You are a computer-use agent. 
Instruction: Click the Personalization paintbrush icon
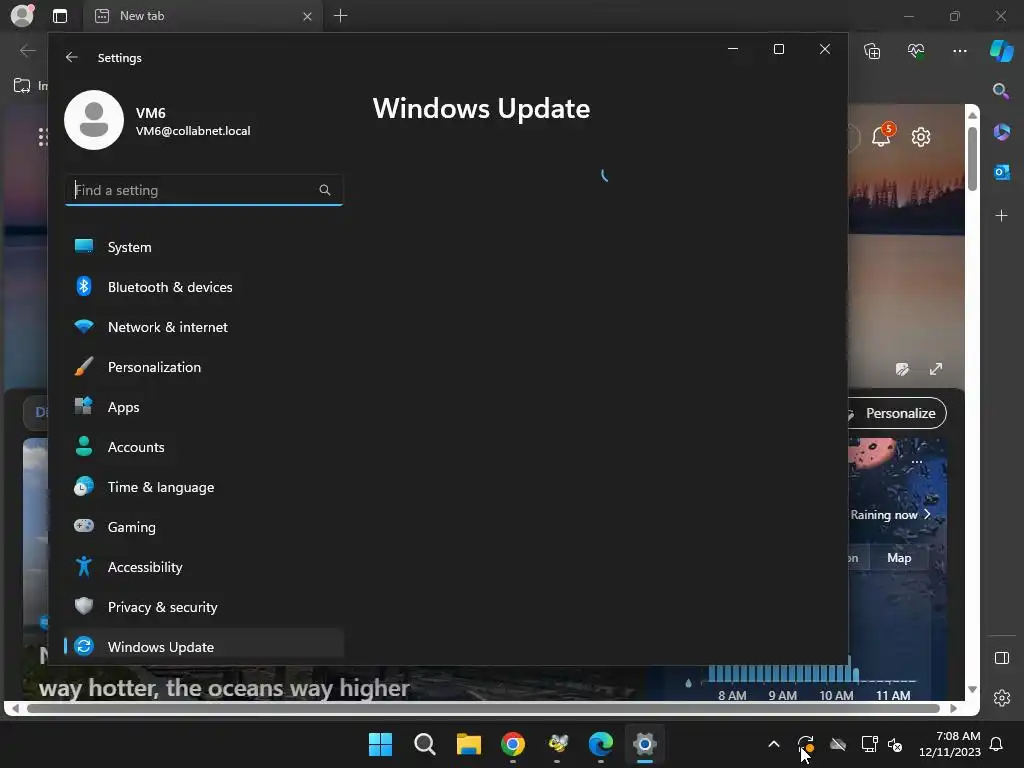coord(84,366)
